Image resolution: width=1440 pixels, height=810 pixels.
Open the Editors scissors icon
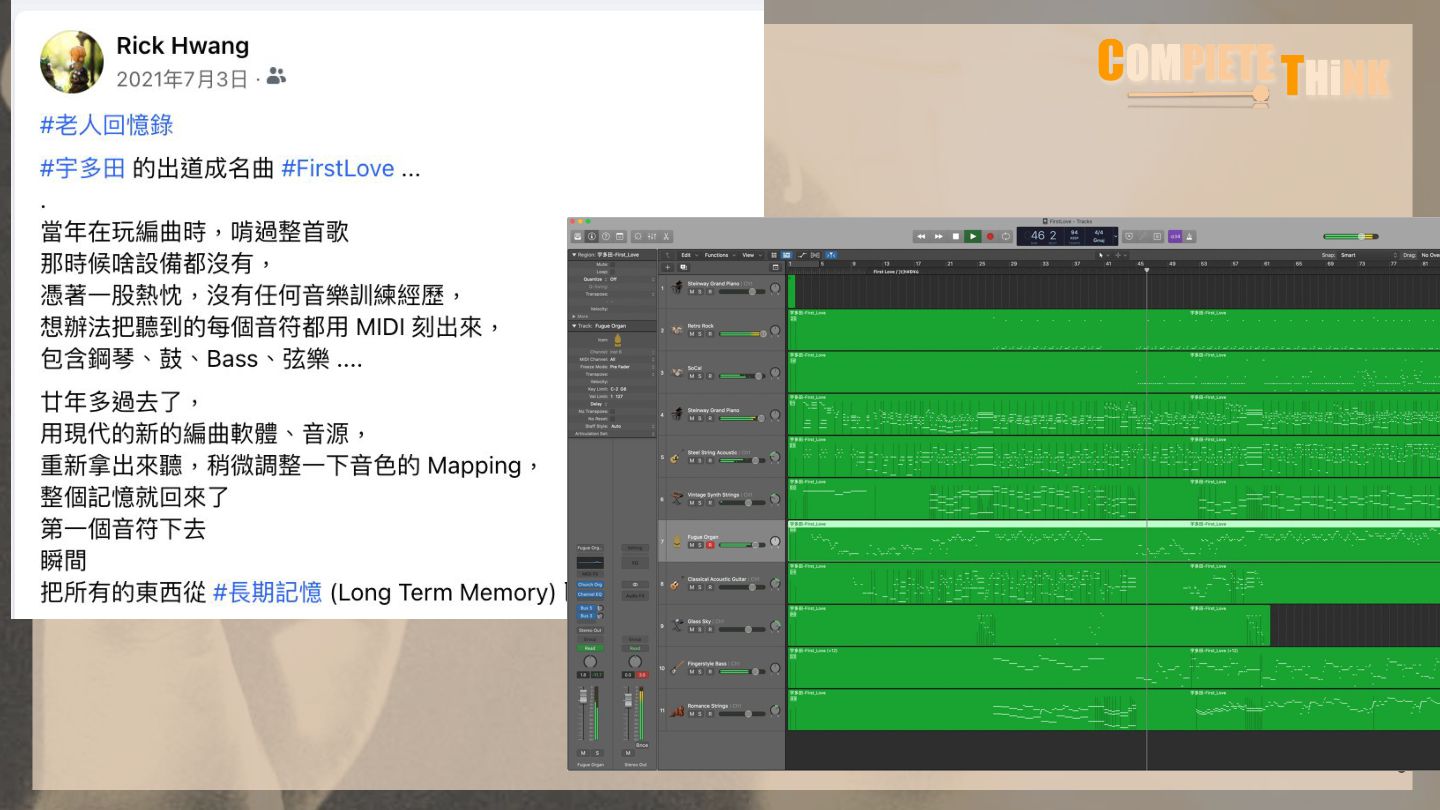(666, 237)
